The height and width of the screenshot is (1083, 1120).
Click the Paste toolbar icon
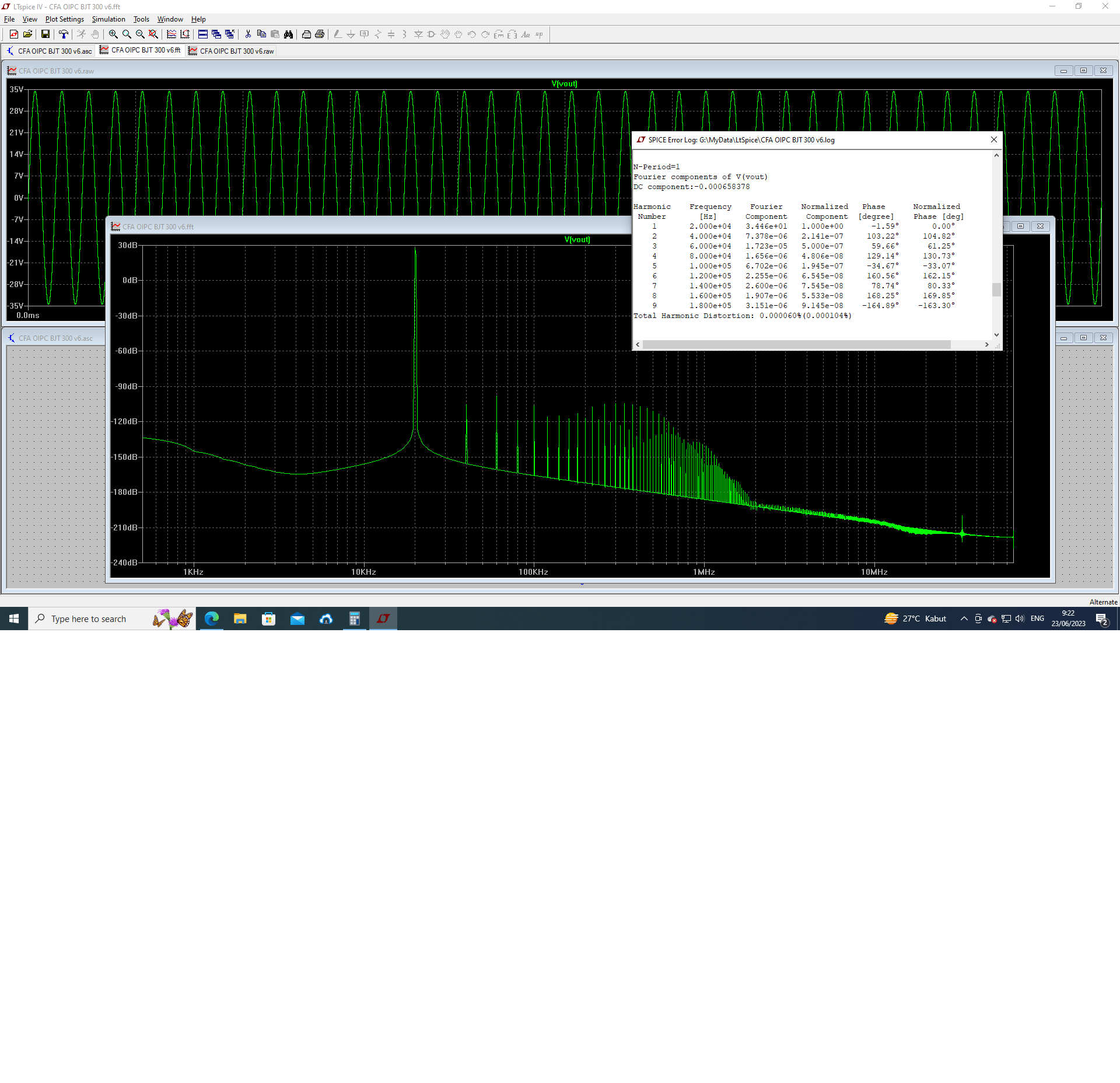(275, 34)
